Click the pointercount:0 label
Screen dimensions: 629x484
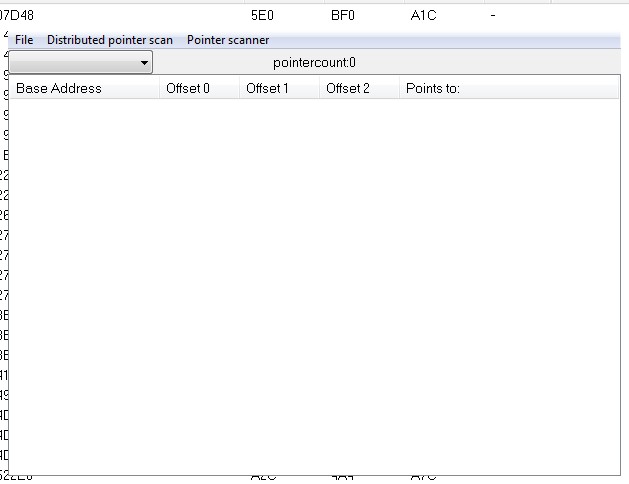pyautogui.click(x=314, y=63)
